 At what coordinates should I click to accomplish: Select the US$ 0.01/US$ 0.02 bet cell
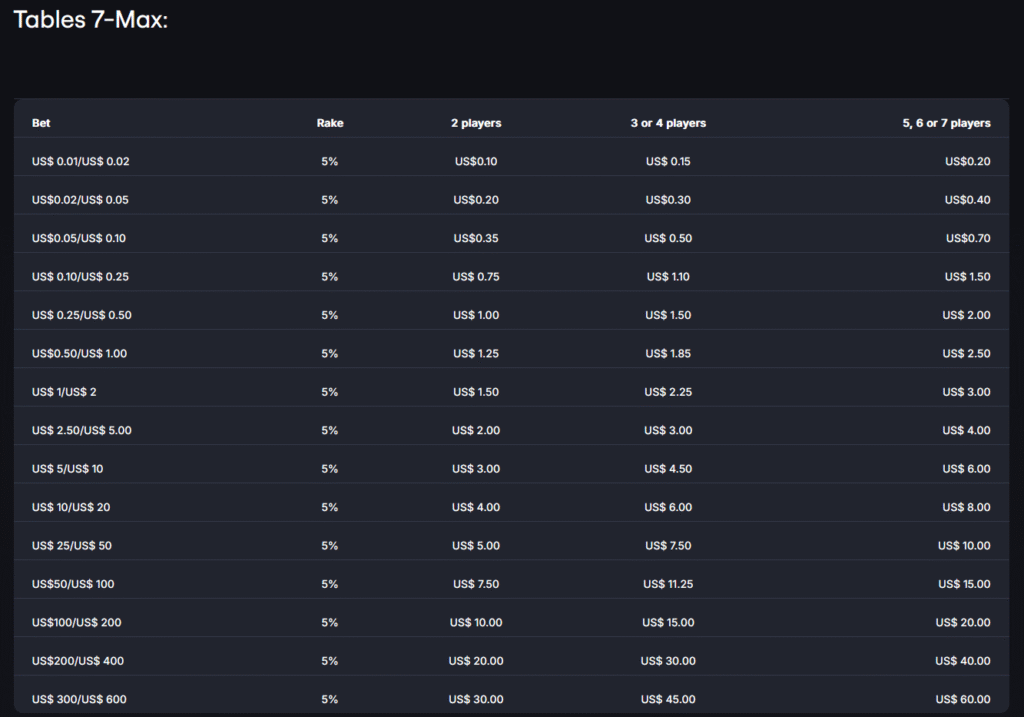(80, 162)
